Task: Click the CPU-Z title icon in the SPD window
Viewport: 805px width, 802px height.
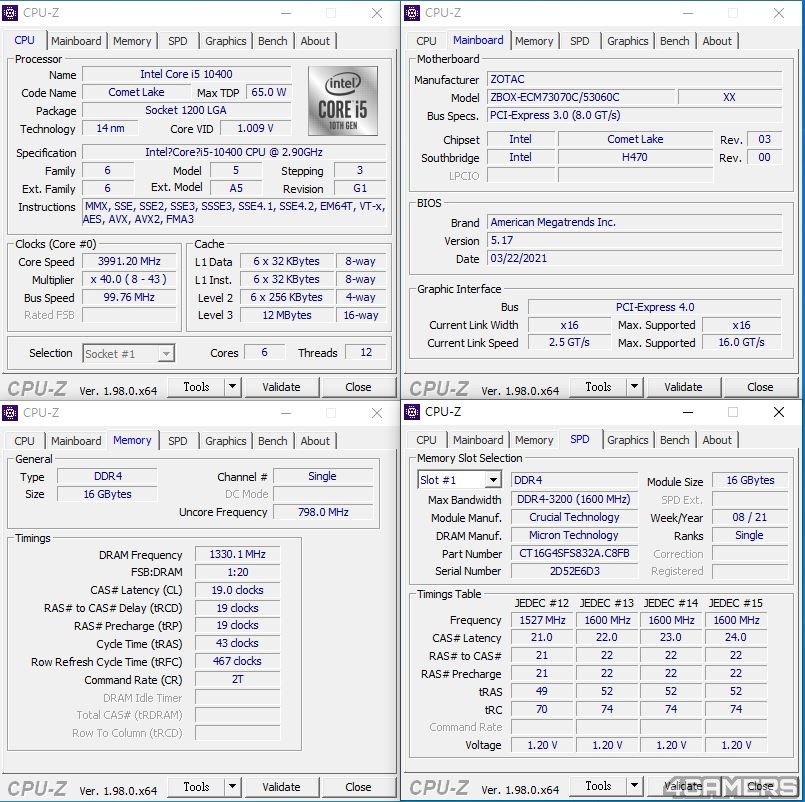Action: (412, 412)
